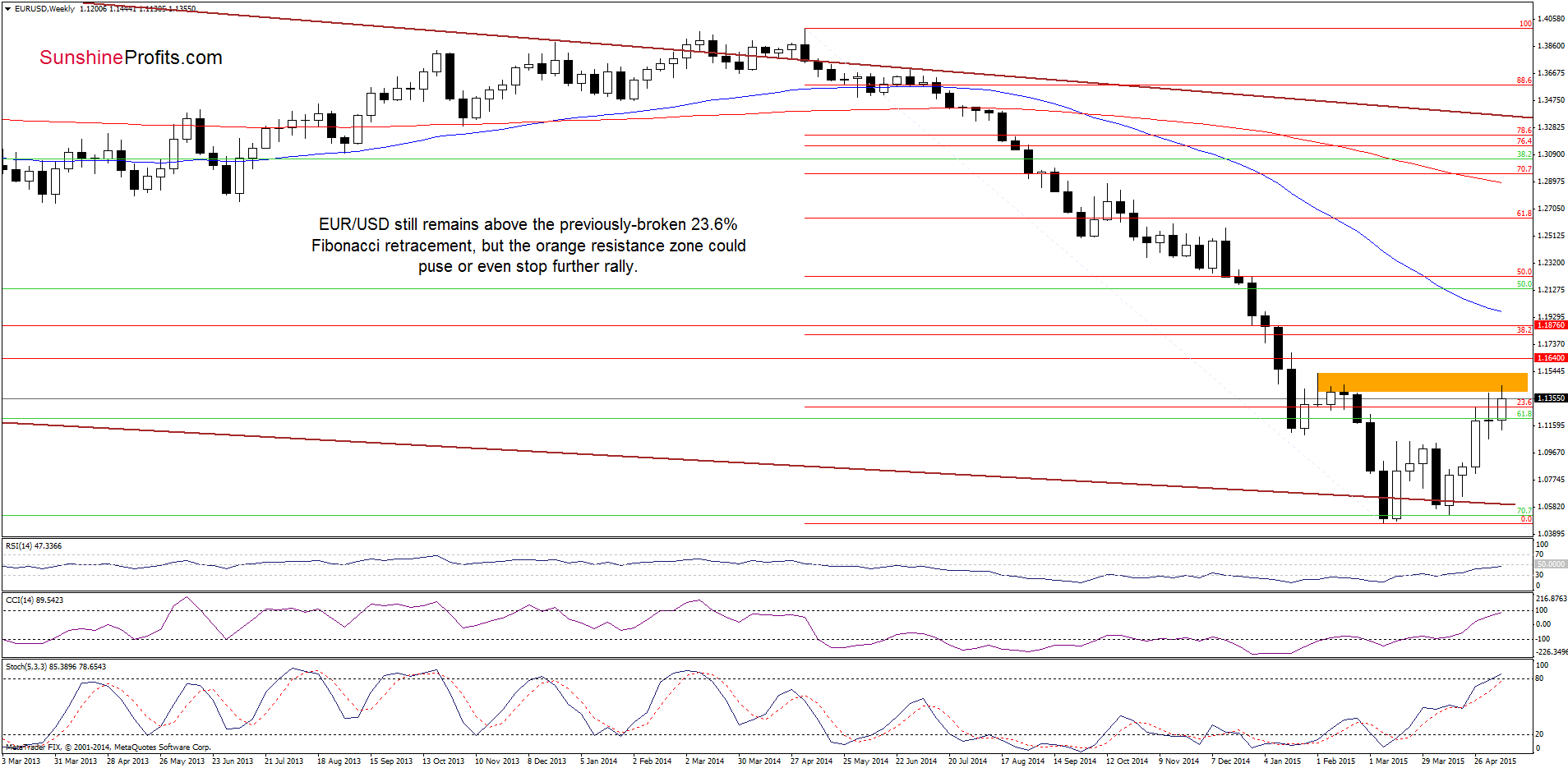1568x768 pixels.
Task: Click the 1.05820 price axis label
Action: point(1551,507)
